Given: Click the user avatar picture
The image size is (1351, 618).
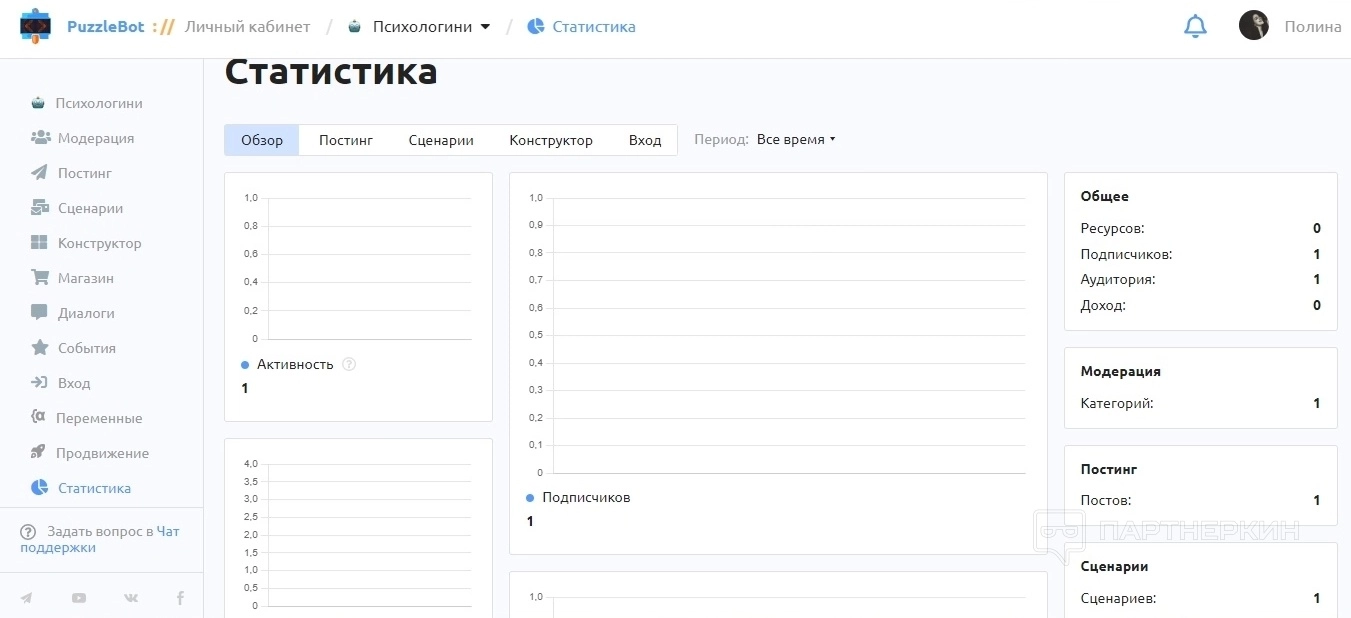Looking at the screenshot, I should (x=1253, y=26).
